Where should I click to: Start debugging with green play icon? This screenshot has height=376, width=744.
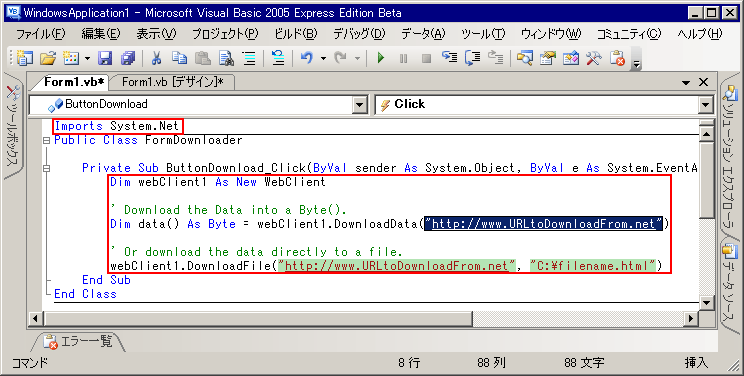tap(381, 58)
